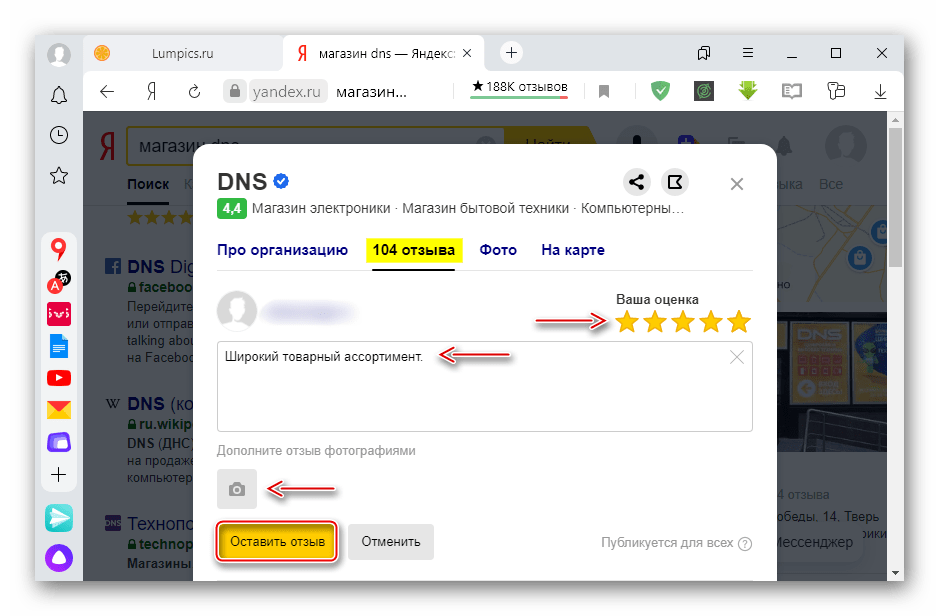Open the browser hamburger menu
The image size is (939, 616).
click(x=748, y=53)
